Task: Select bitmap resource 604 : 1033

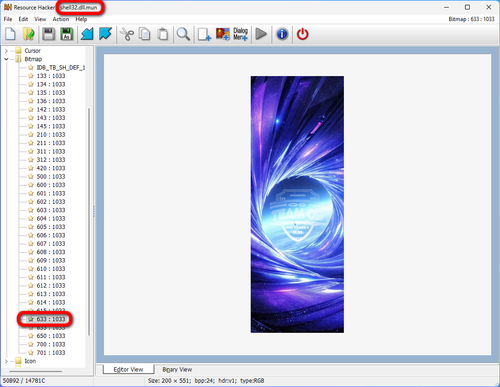Action: coord(51,218)
